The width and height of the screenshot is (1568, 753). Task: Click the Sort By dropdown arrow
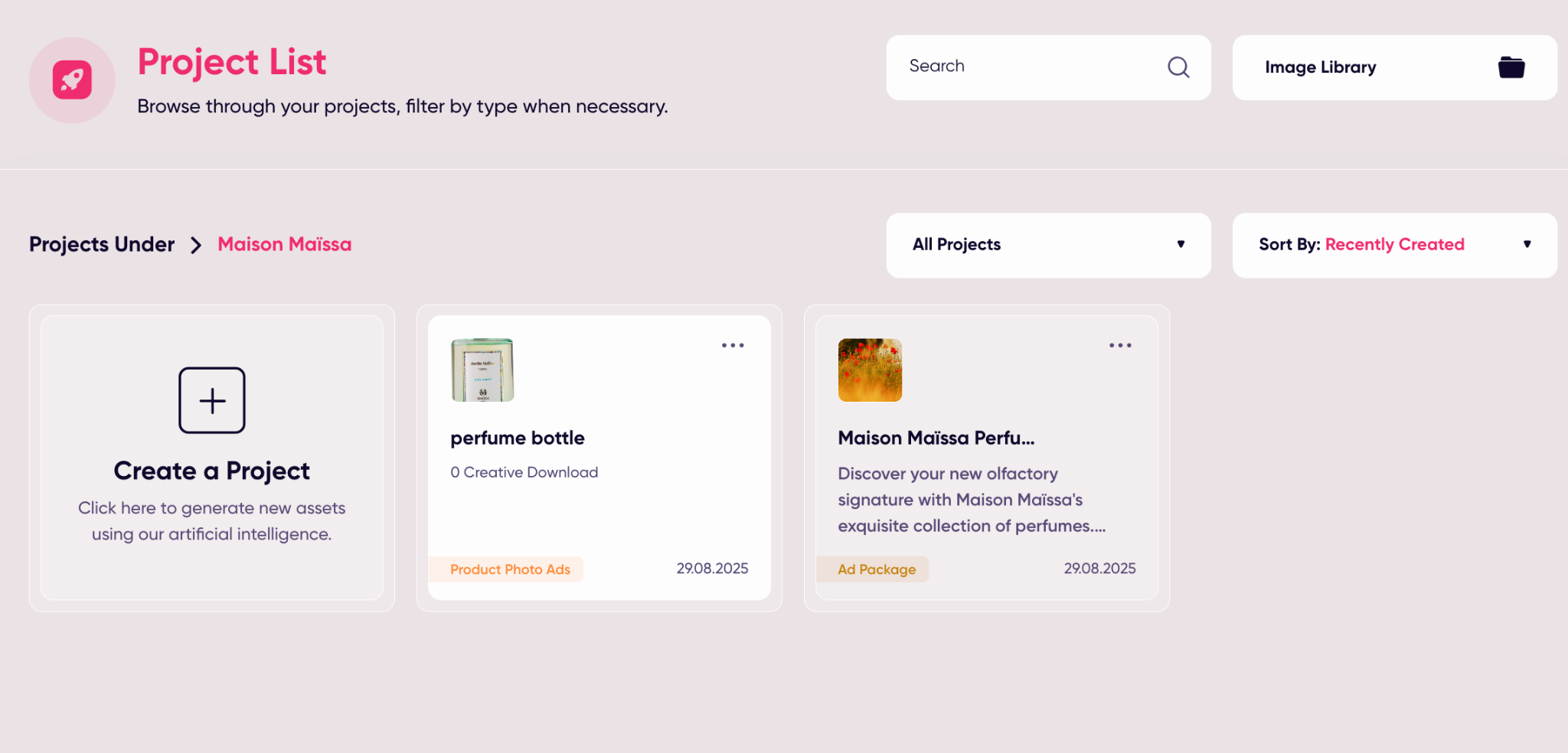coord(1527,244)
